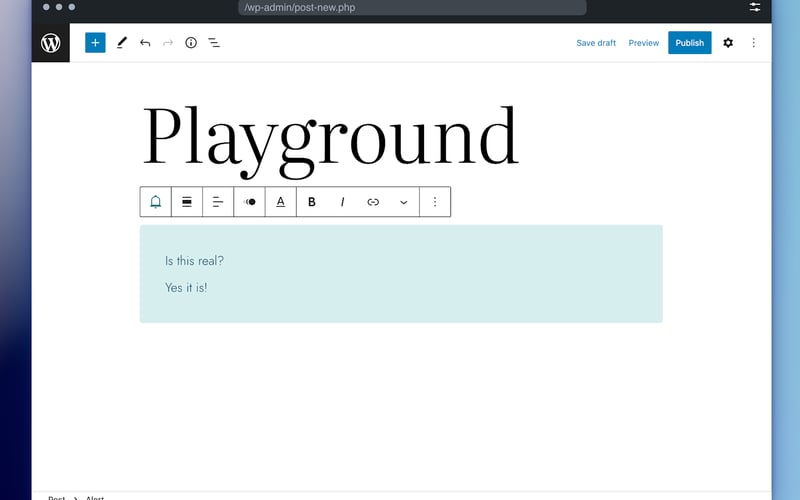Open the alert style toggle icon

click(x=249, y=202)
